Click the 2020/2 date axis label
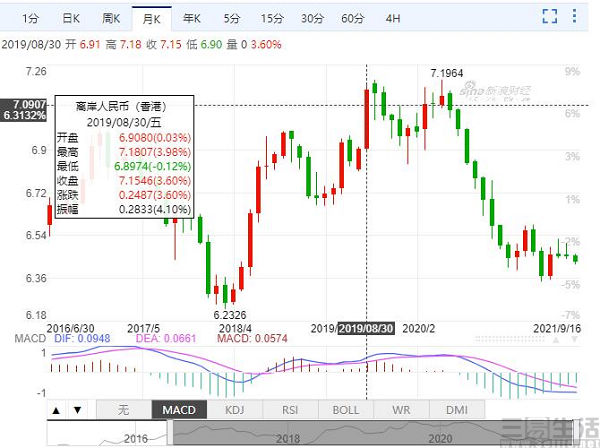 coord(419,328)
